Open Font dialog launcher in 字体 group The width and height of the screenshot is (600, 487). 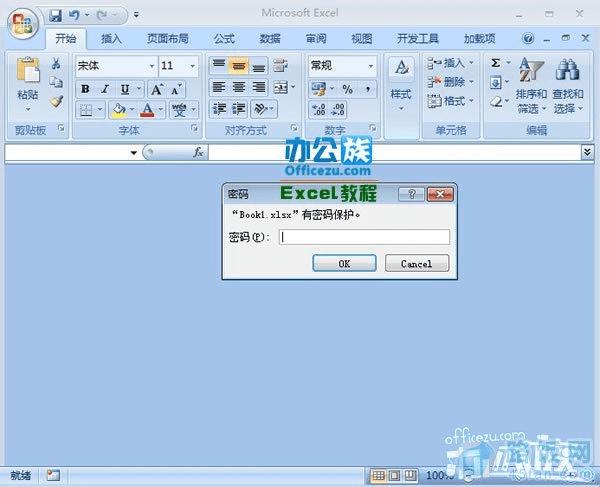pos(195,128)
